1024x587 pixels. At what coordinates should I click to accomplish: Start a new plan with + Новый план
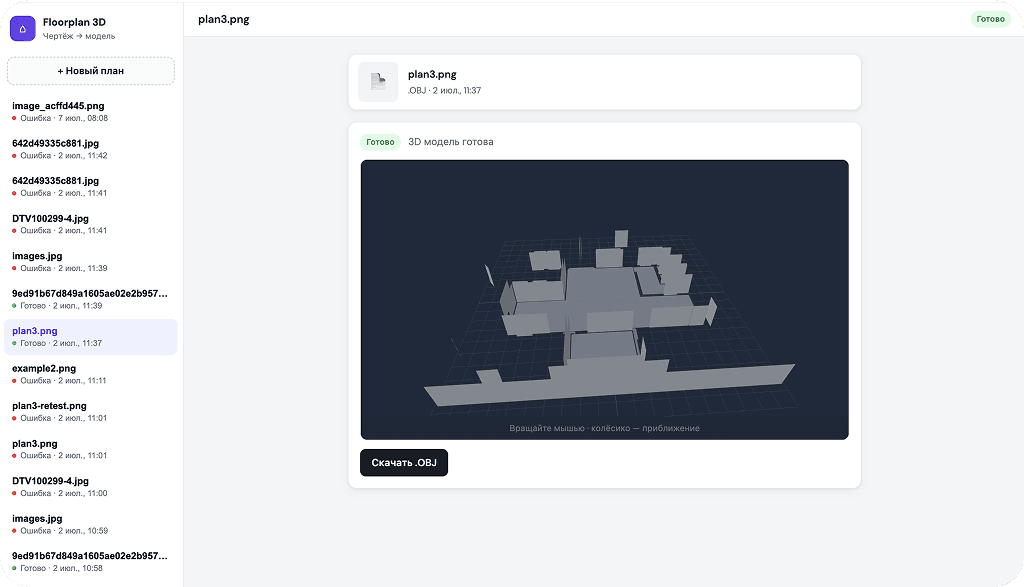click(91, 71)
